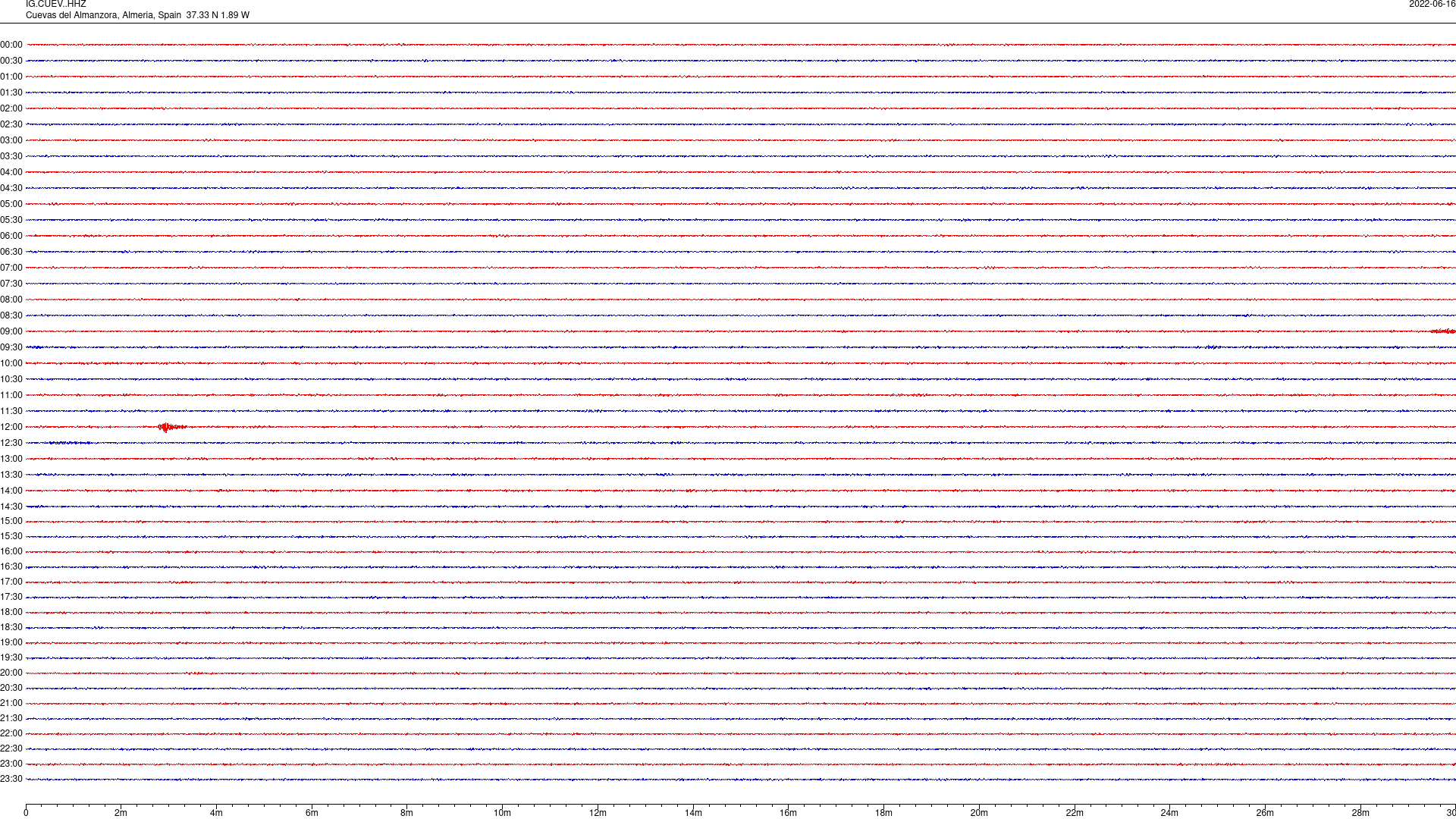Click the 6m axis tick label
The width and height of the screenshot is (1456, 819).
(312, 813)
